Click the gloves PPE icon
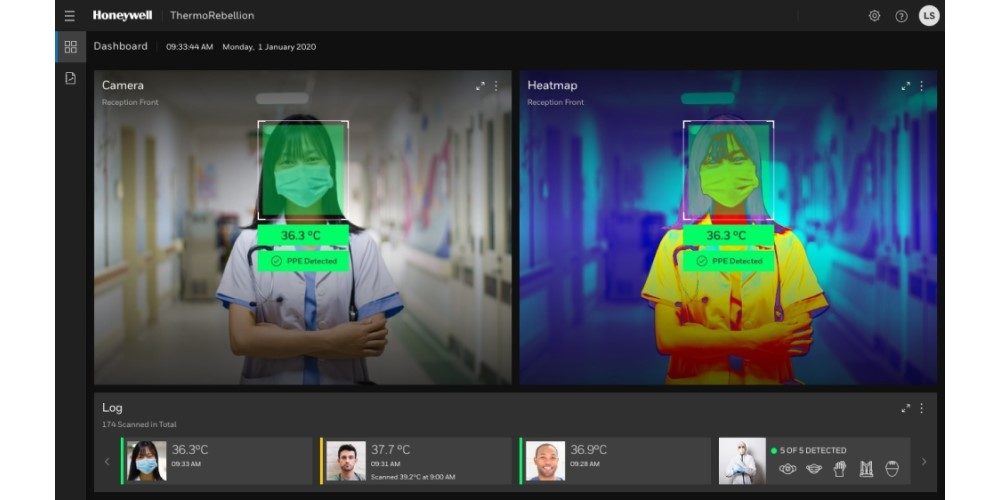The height and width of the screenshot is (500, 1000). 840,469
